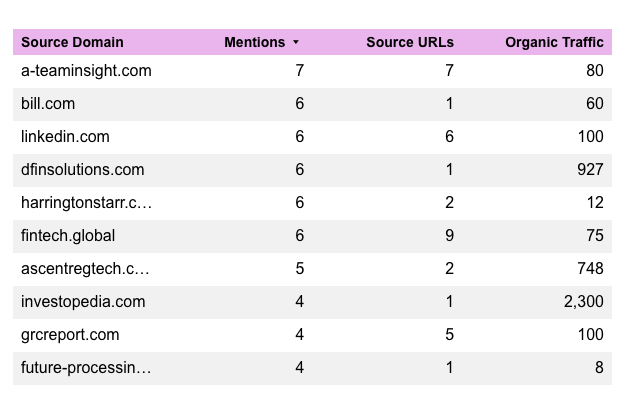Viewport: 637px width, 405px height.
Task: Select dfinsolutions.com organic traffic value 927
Action: point(590,170)
